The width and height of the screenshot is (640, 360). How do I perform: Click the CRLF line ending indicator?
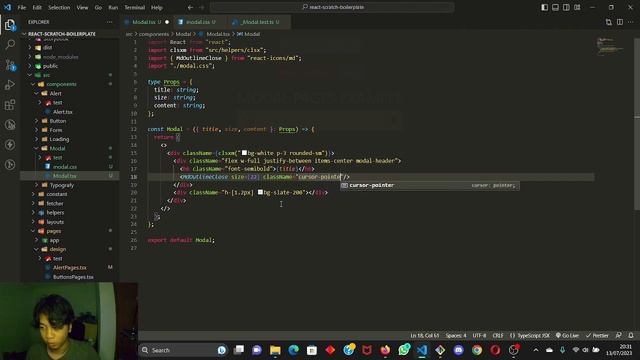tap(498, 336)
